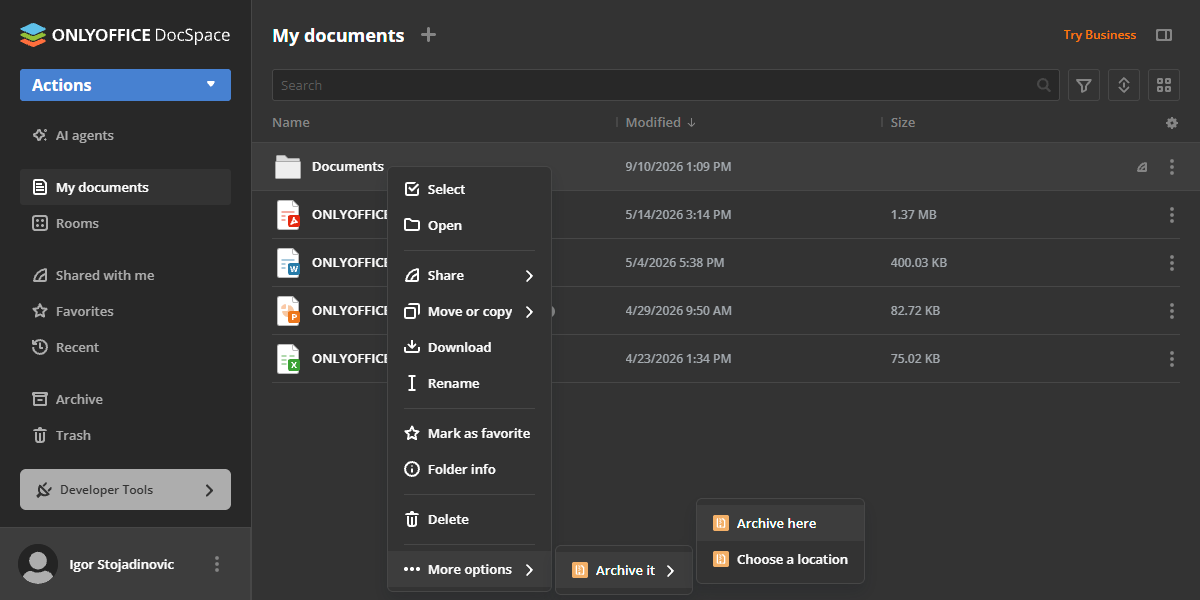Click the Documents folder icon
Screen dimensions: 1200x600
(x=288, y=167)
